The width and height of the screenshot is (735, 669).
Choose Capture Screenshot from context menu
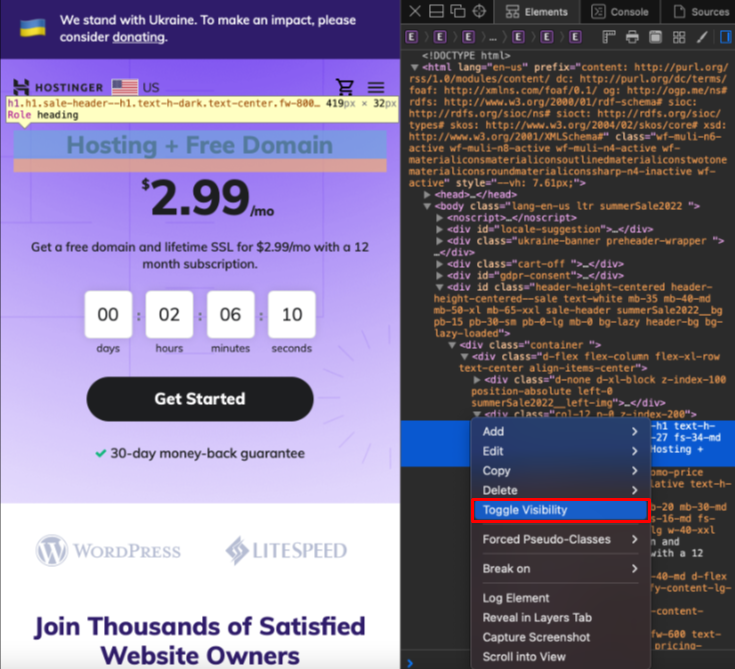[536, 637]
